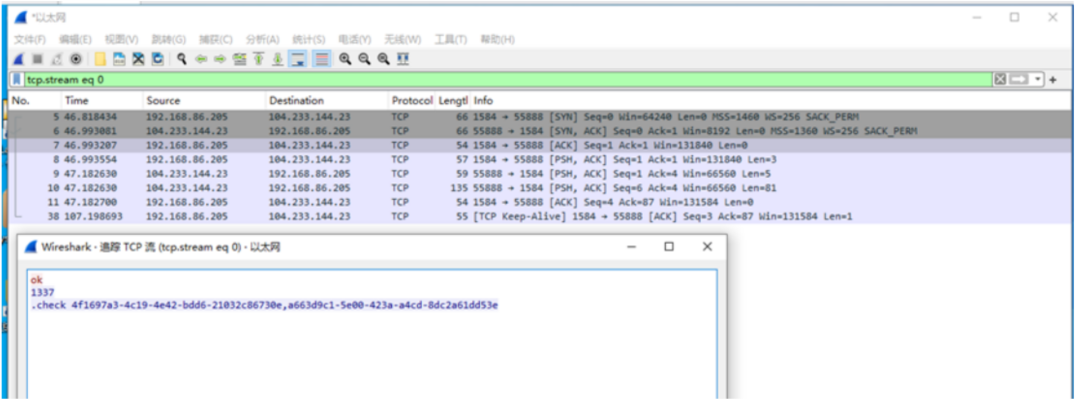Sort by the Time column header
Image resolution: width=1080 pixels, height=406 pixels.
(x=101, y=101)
